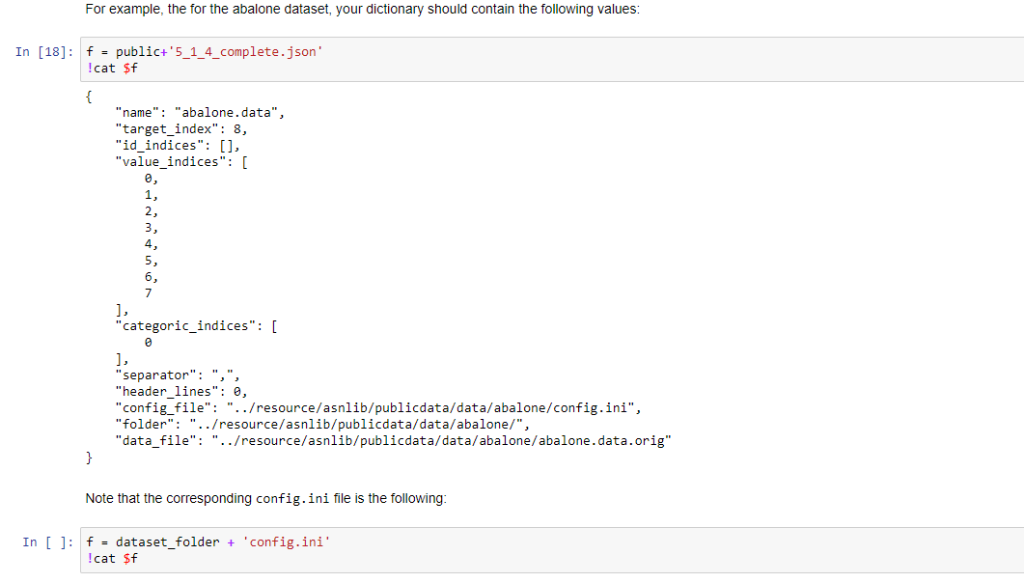Click the "target_index": 8 output line
The height and width of the screenshot is (583, 1024).
coord(181,129)
